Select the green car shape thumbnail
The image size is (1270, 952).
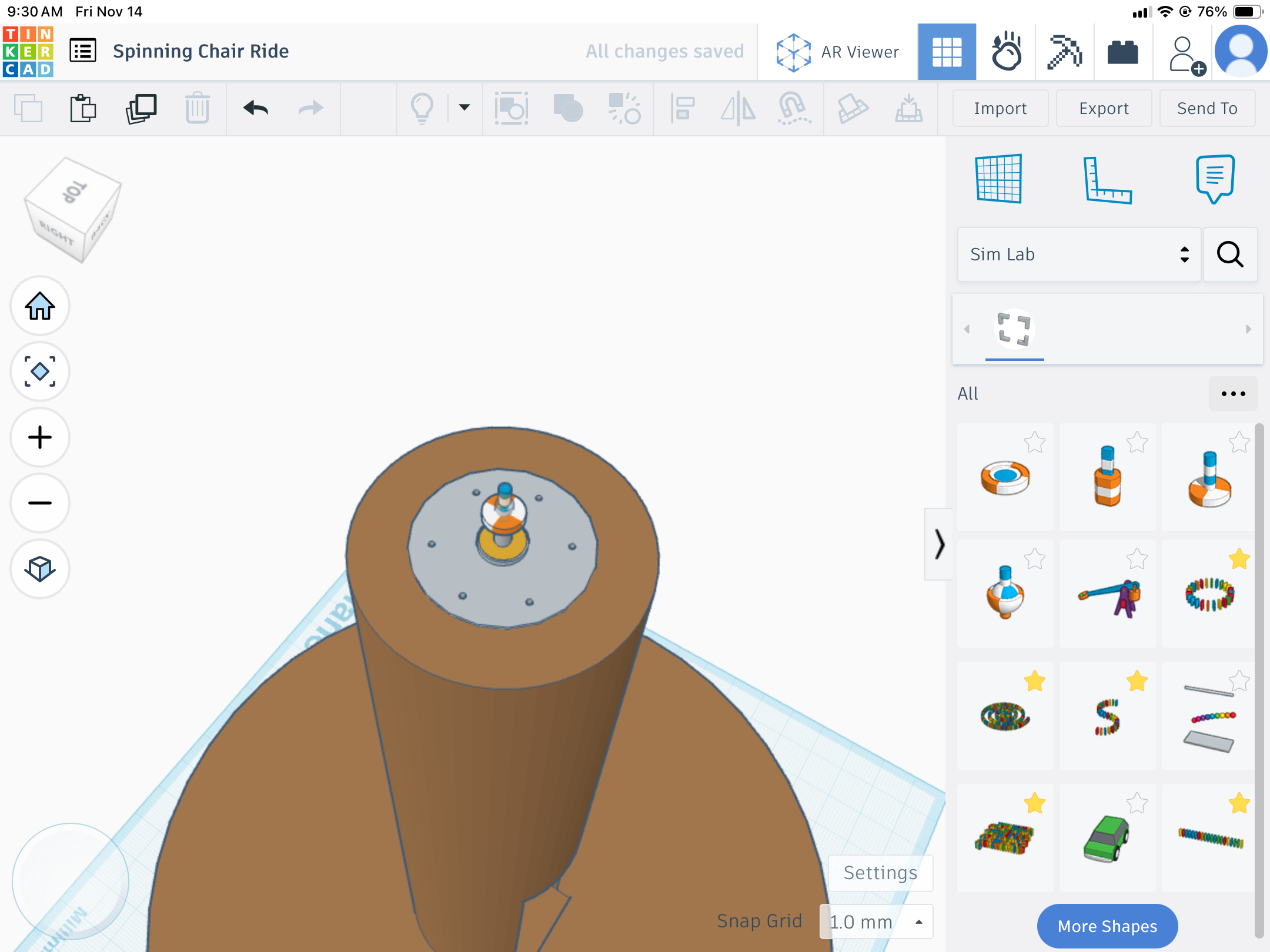(x=1107, y=837)
